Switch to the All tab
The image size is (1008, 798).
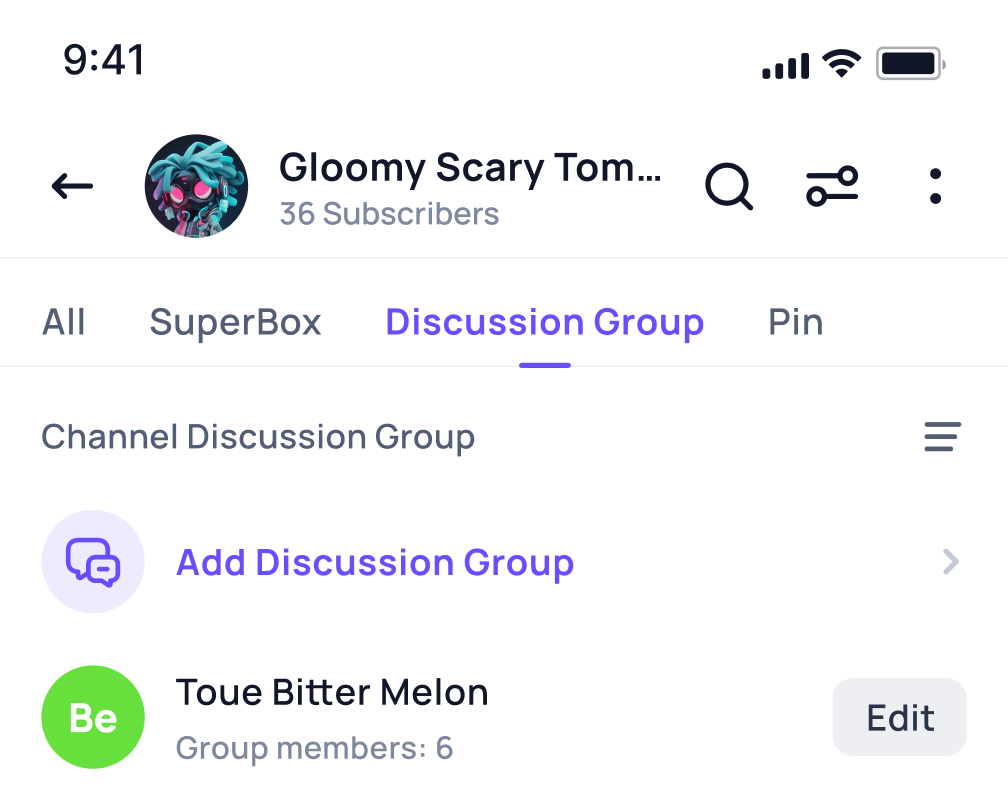(x=64, y=322)
